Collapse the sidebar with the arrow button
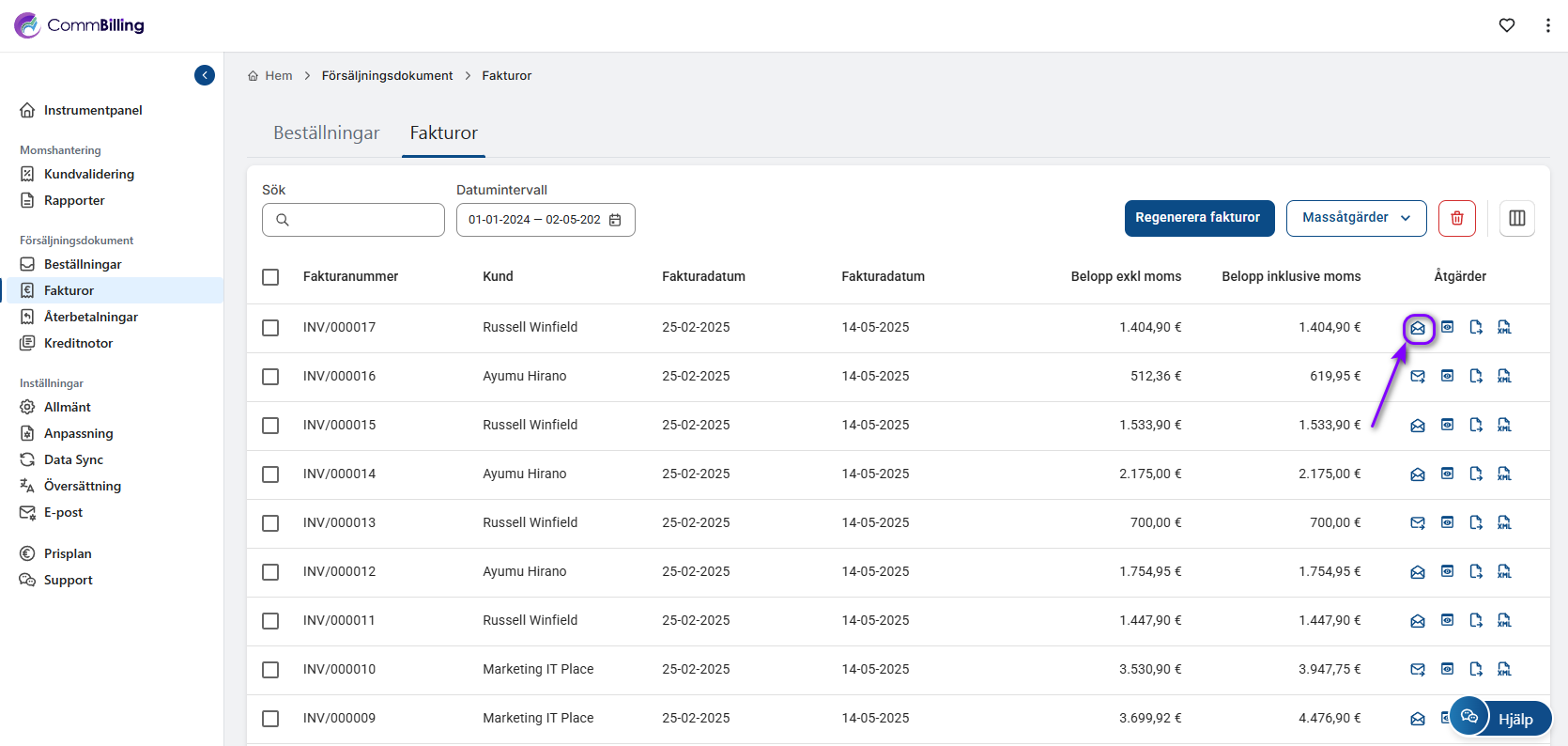The width and height of the screenshot is (1568, 746). [x=205, y=75]
